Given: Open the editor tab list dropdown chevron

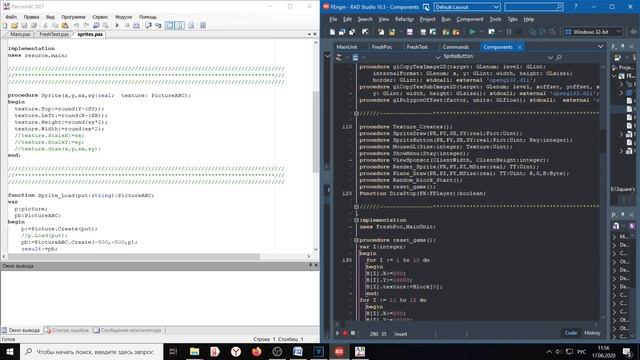Looking at the screenshot, I should 600,47.
